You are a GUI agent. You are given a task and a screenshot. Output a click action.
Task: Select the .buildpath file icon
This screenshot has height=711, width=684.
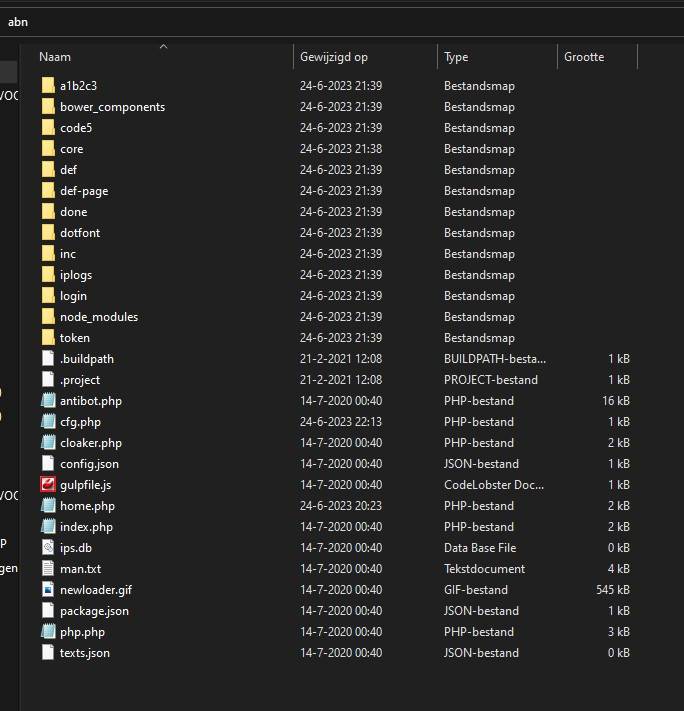tap(48, 359)
